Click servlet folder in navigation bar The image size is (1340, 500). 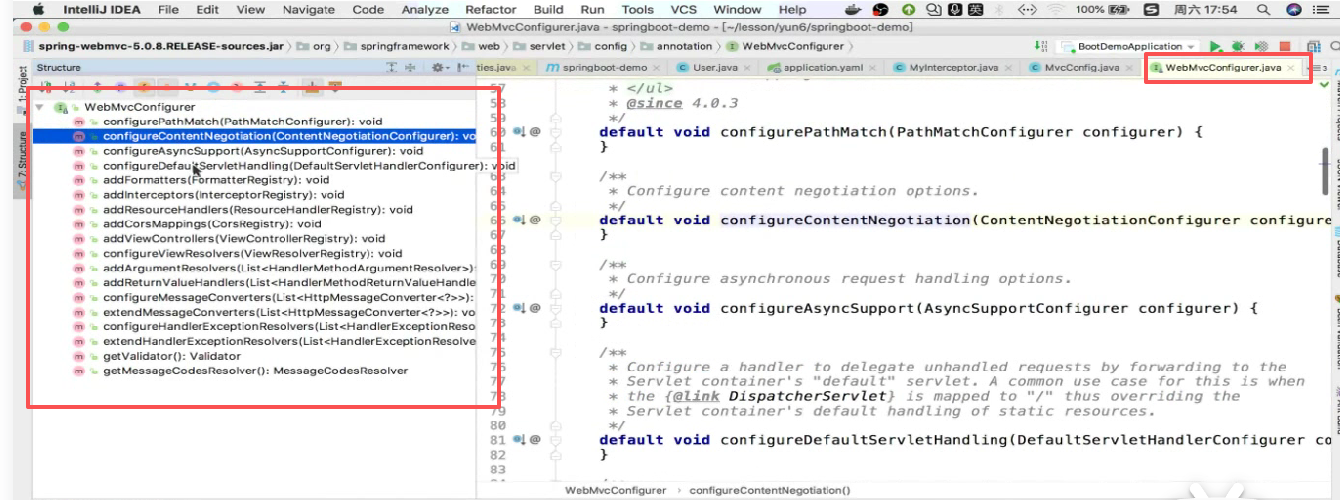(x=539, y=46)
